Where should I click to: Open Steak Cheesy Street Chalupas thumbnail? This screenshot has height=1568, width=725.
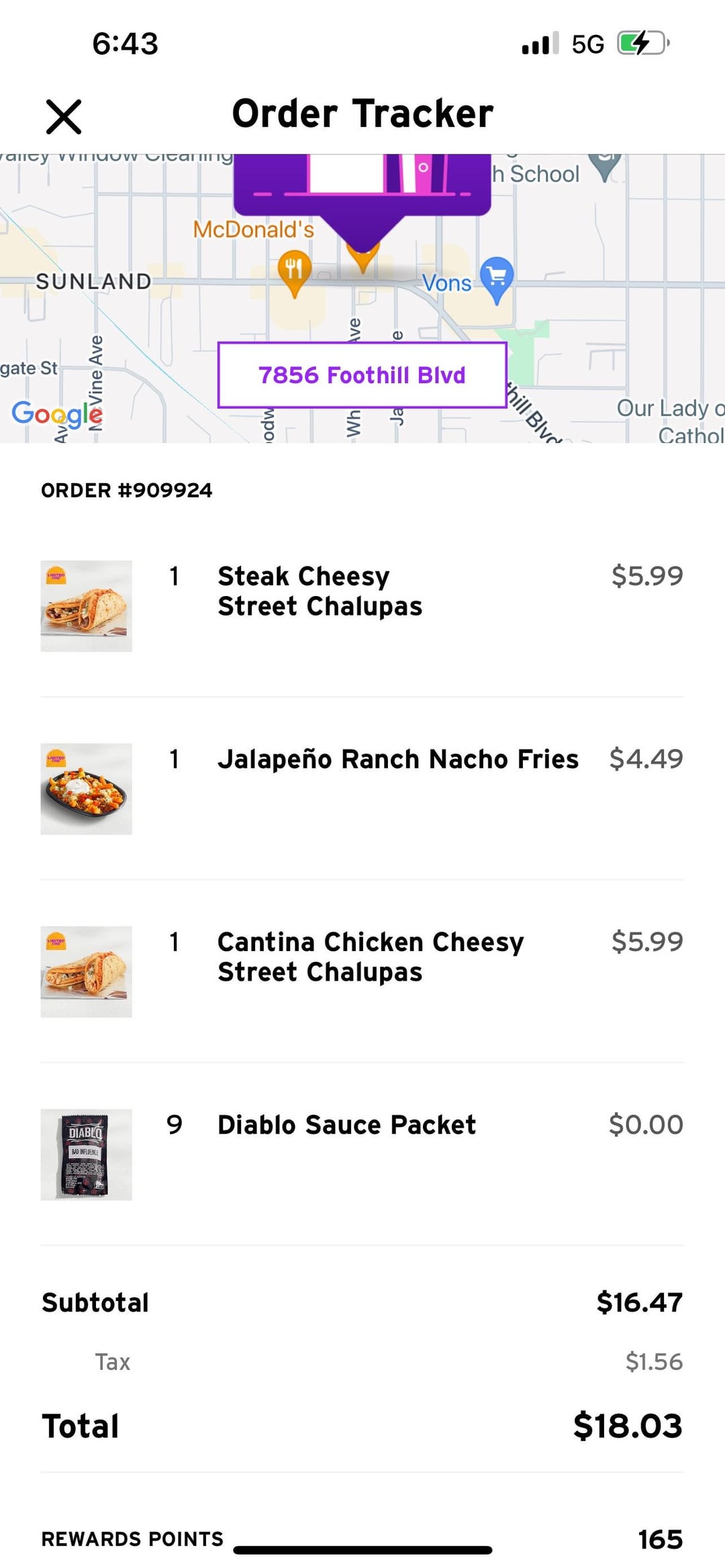[x=87, y=605]
